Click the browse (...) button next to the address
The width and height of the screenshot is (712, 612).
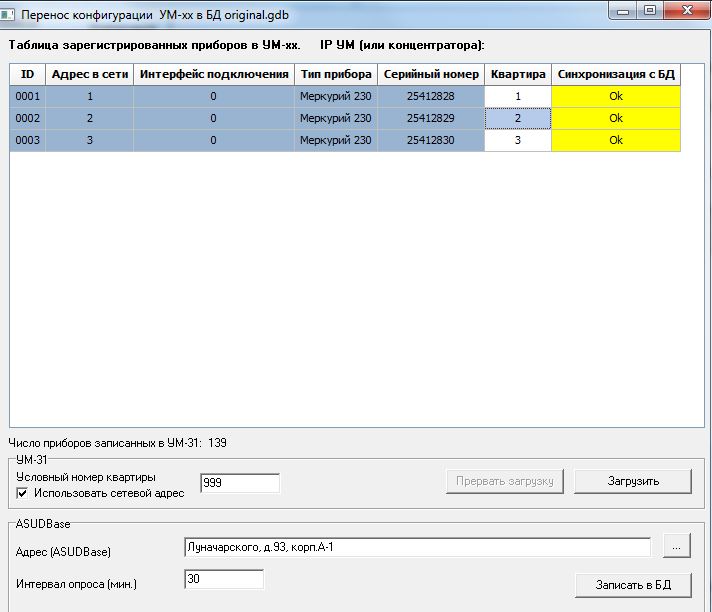(676, 547)
